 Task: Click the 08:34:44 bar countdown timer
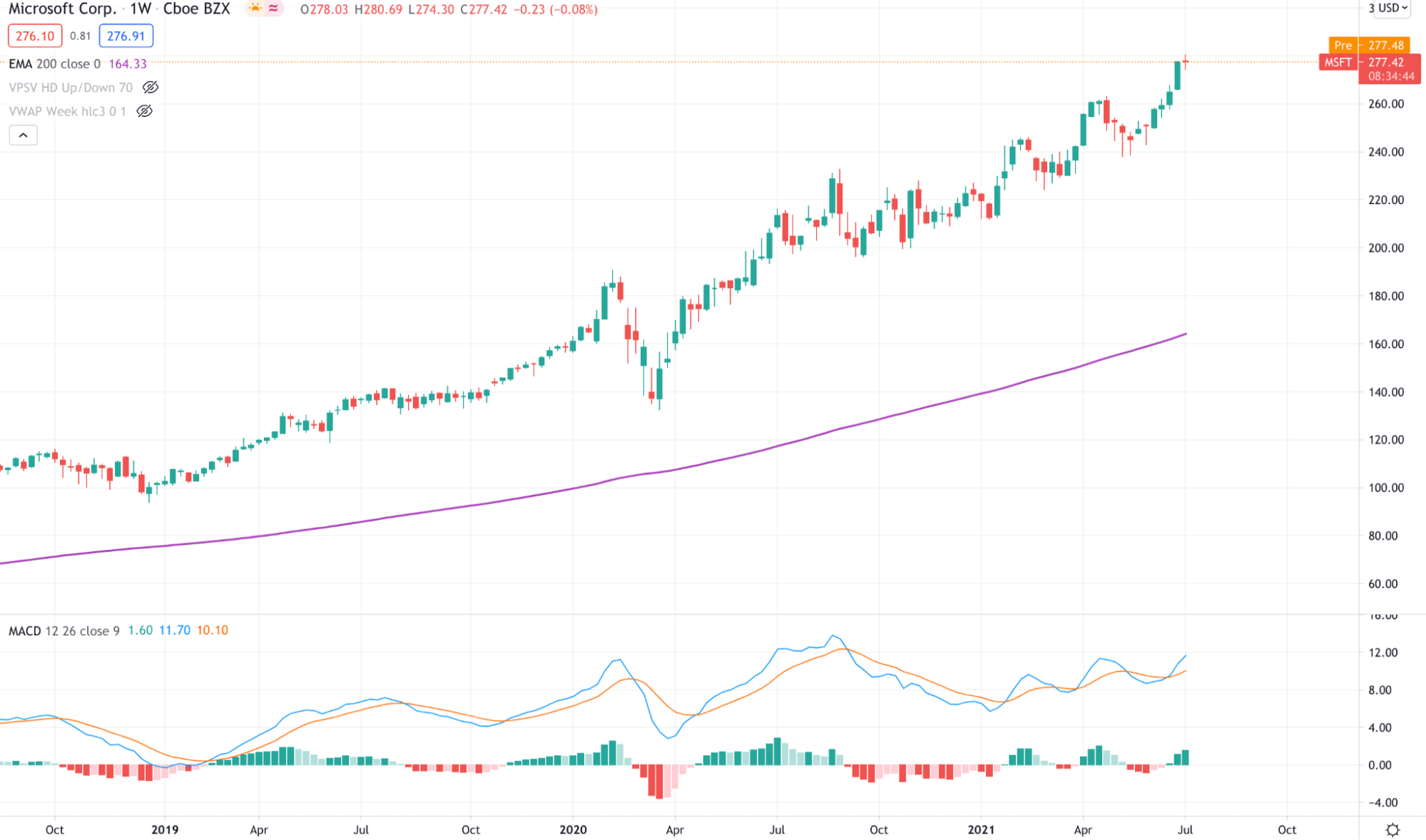tap(1390, 76)
